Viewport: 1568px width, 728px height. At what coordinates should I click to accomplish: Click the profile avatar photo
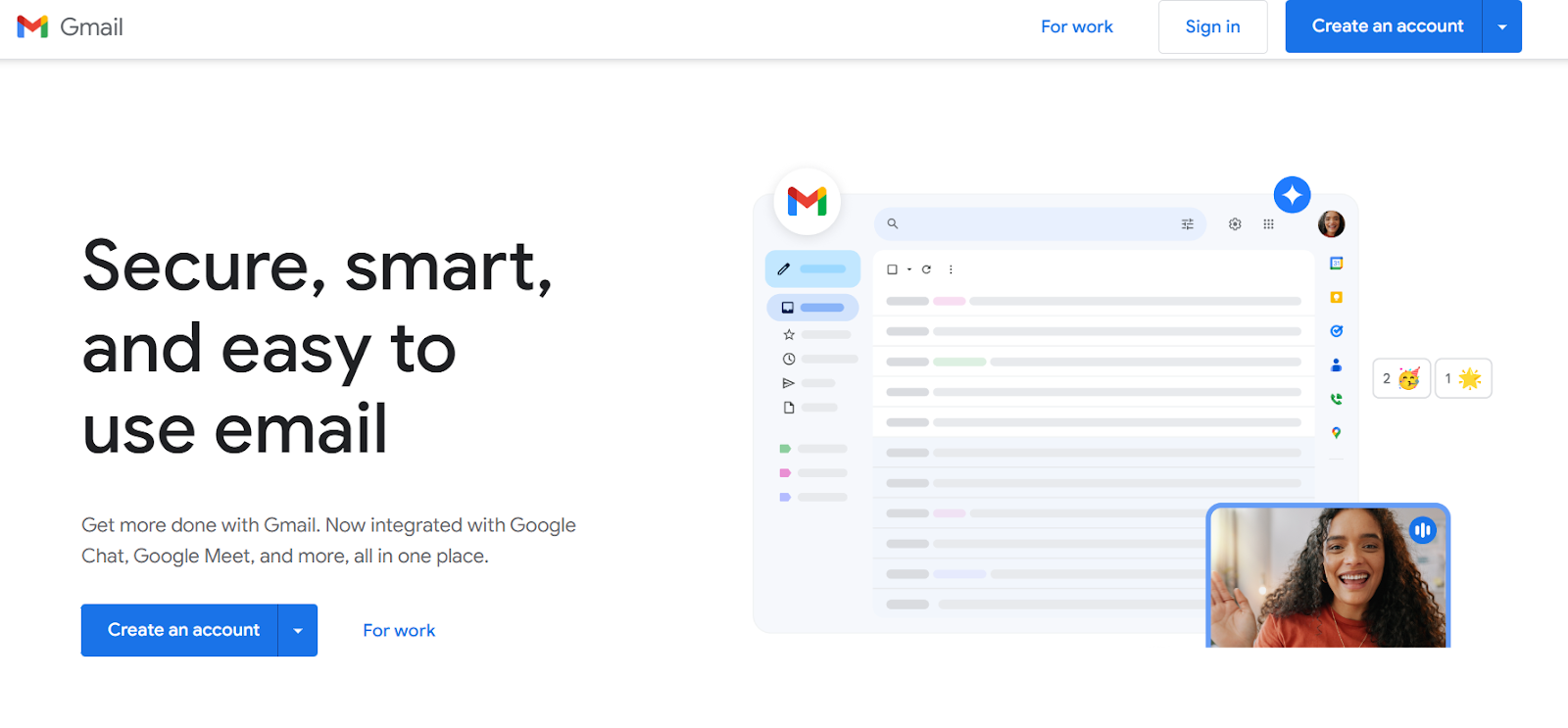(x=1331, y=224)
